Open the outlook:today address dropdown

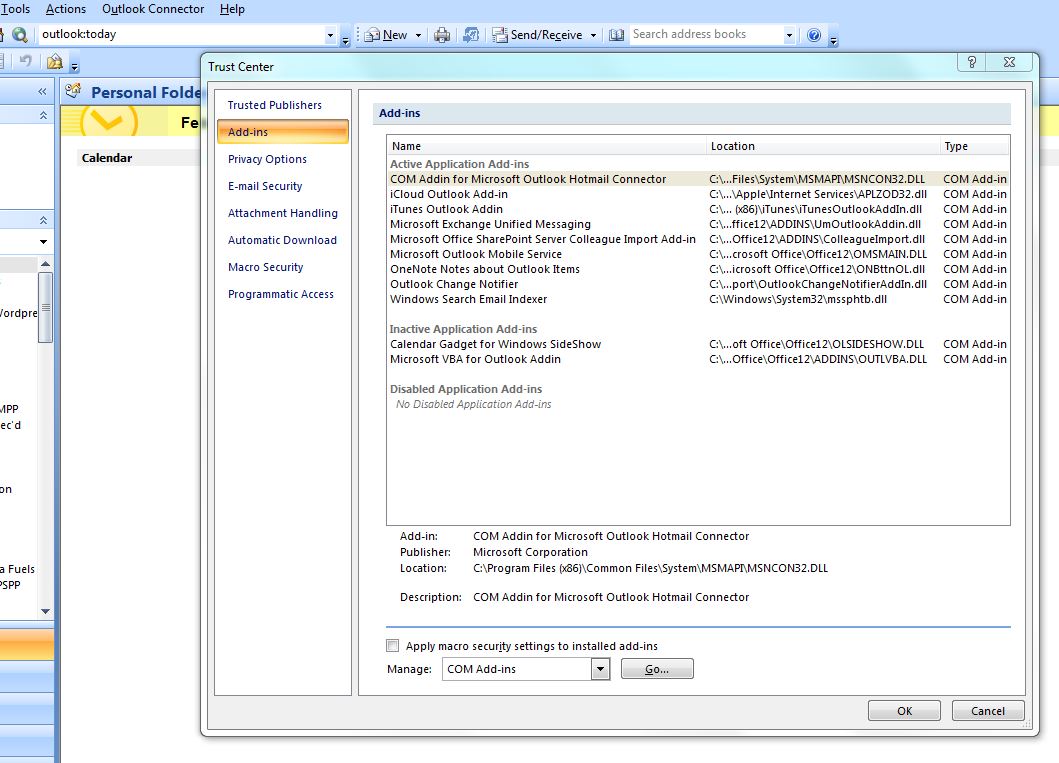tap(330, 34)
